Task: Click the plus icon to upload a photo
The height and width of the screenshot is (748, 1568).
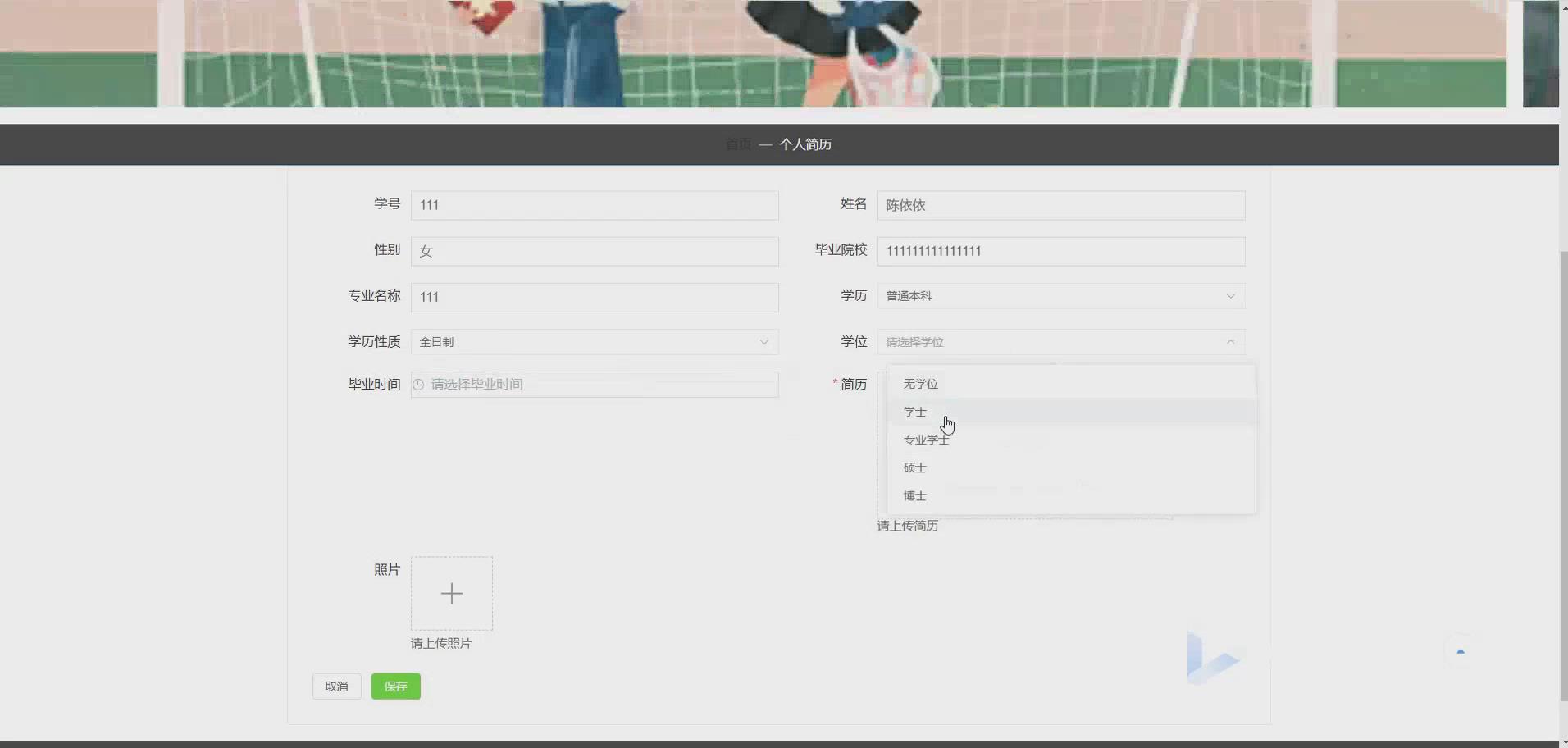Action: (x=450, y=593)
